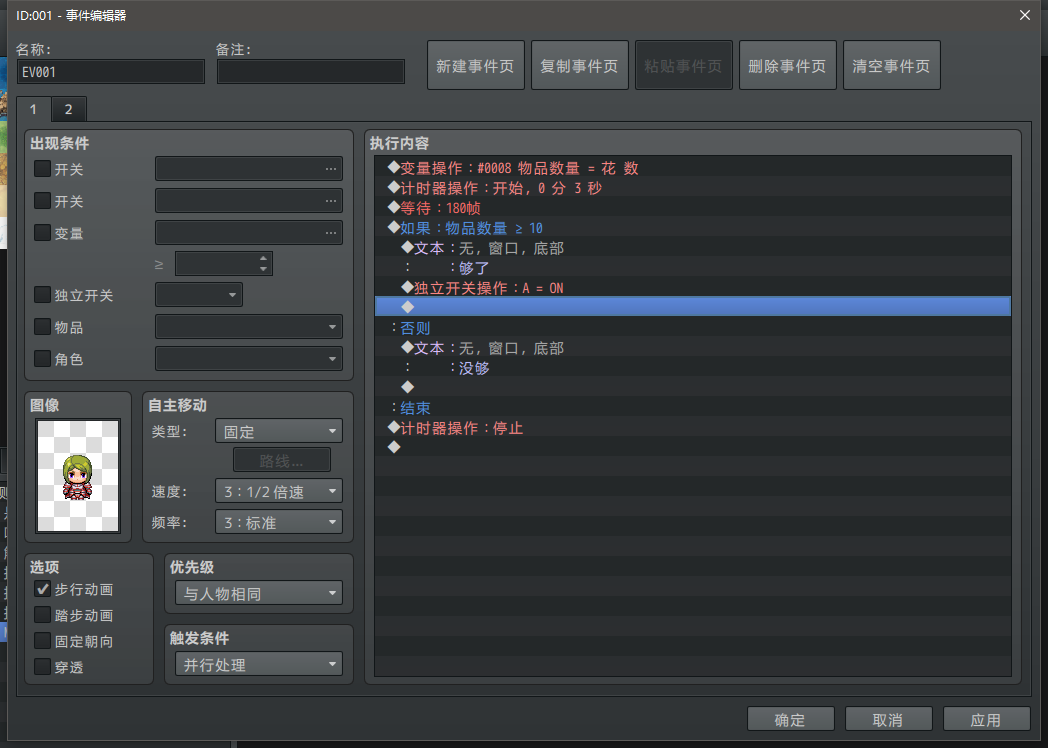
Task: Open 触发条件 dropdown 并行处理
Action: click(x=259, y=664)
